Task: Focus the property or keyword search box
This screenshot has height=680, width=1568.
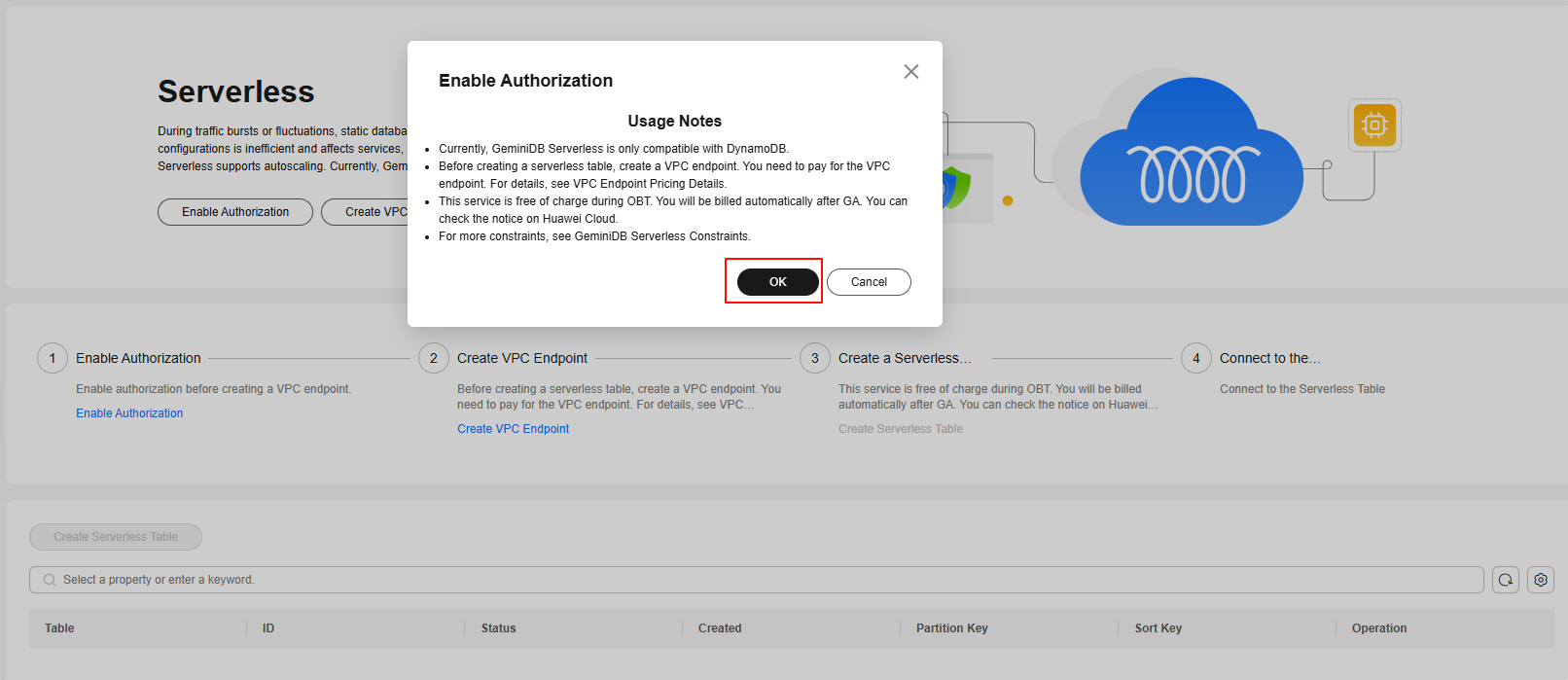Action: (x=759, y=580)
